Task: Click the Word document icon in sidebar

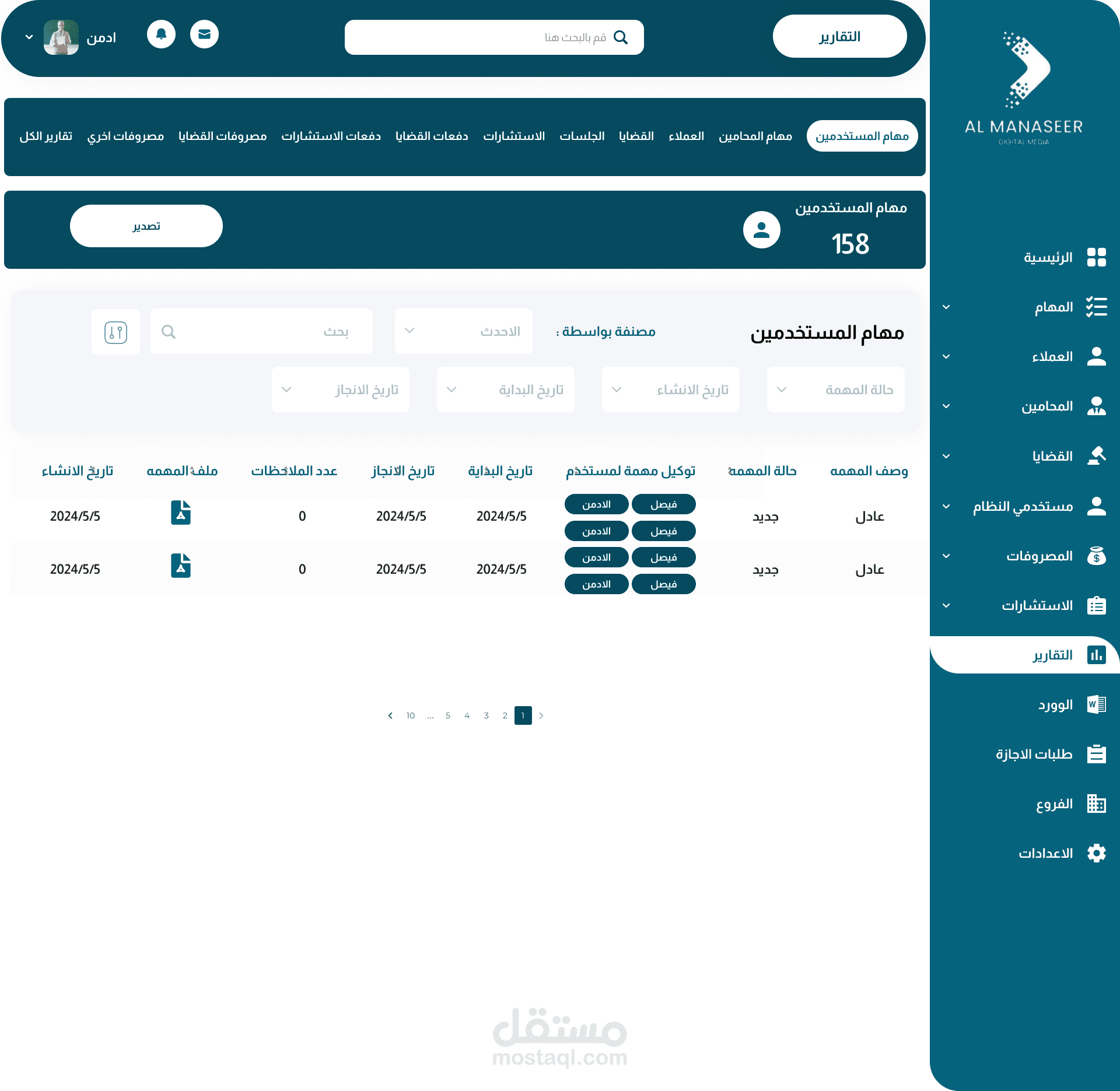Action: [x=1096, y=704]
